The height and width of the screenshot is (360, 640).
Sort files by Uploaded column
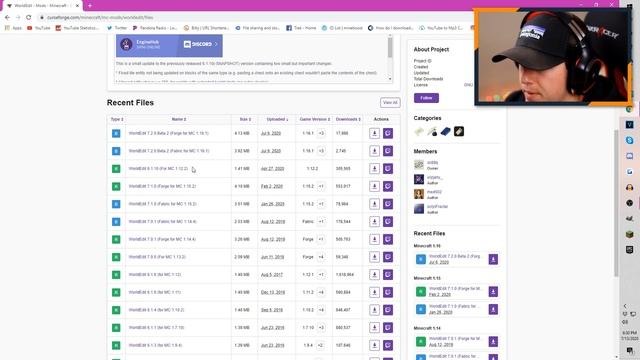pyautogui.click(x=277, y=119)
